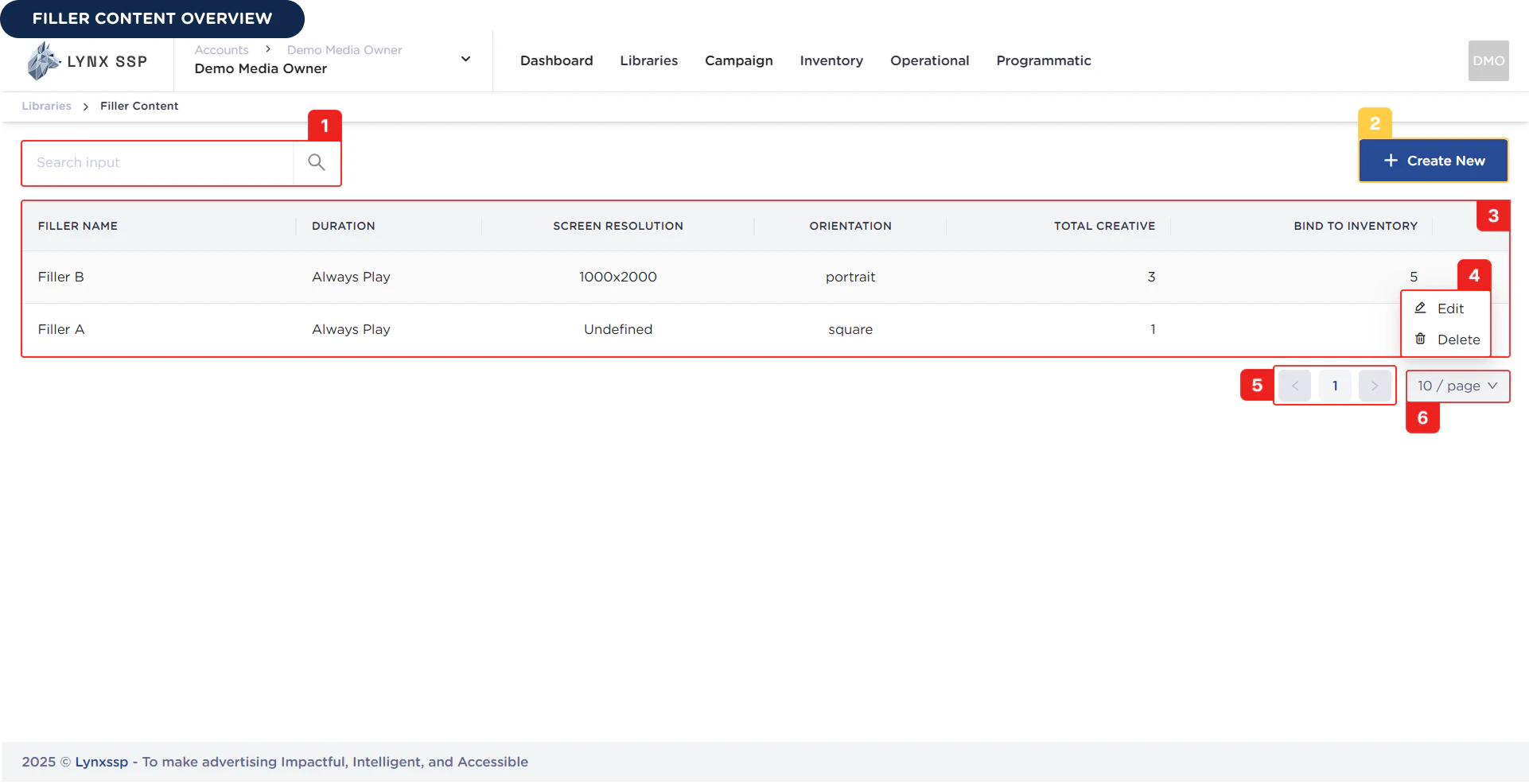The image size is (1529, 784).
Task: Open the Libraries menu
Action: (648, 60)
